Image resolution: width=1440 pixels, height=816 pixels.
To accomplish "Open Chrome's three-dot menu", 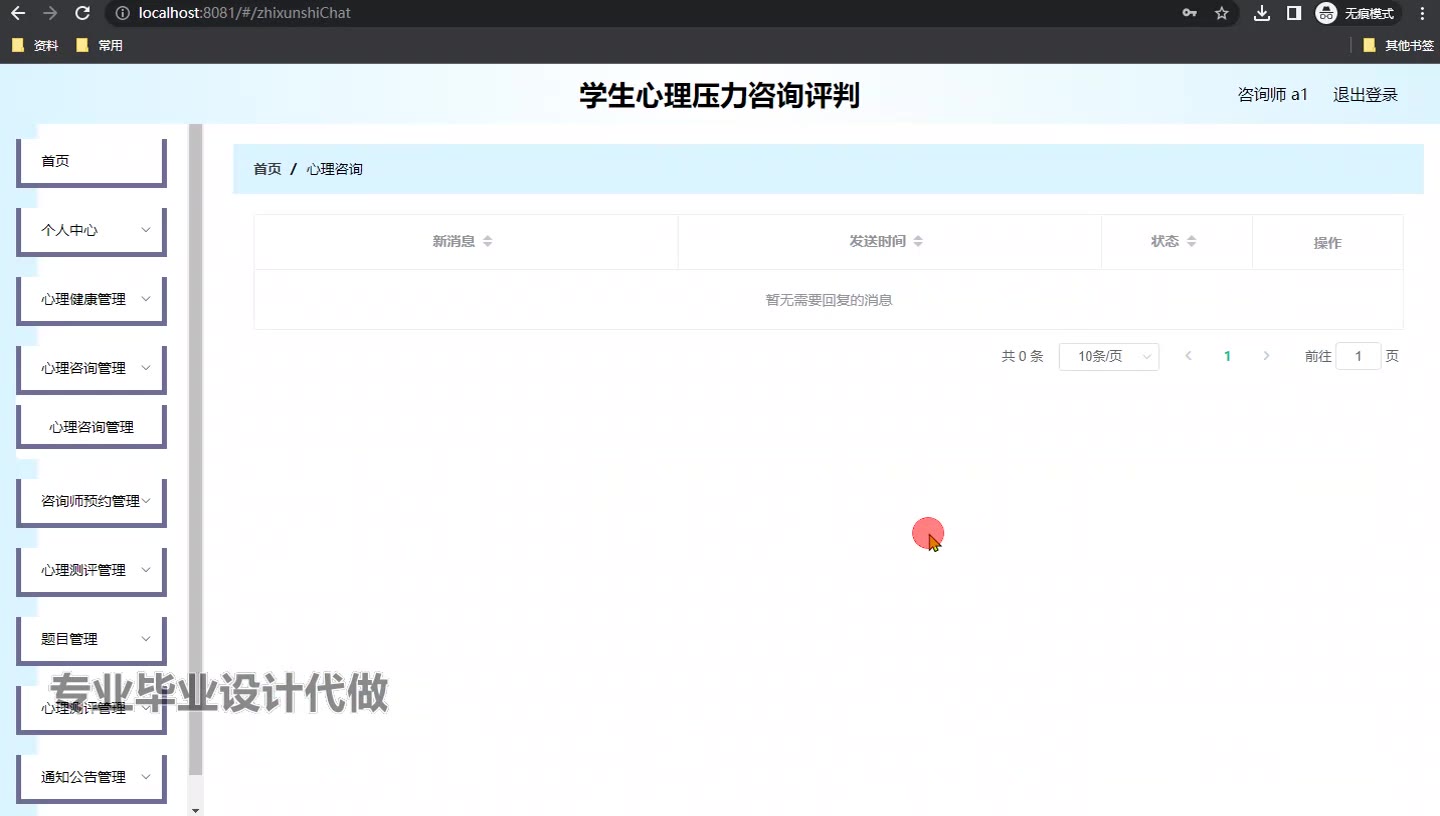I will coord(1422,13).
